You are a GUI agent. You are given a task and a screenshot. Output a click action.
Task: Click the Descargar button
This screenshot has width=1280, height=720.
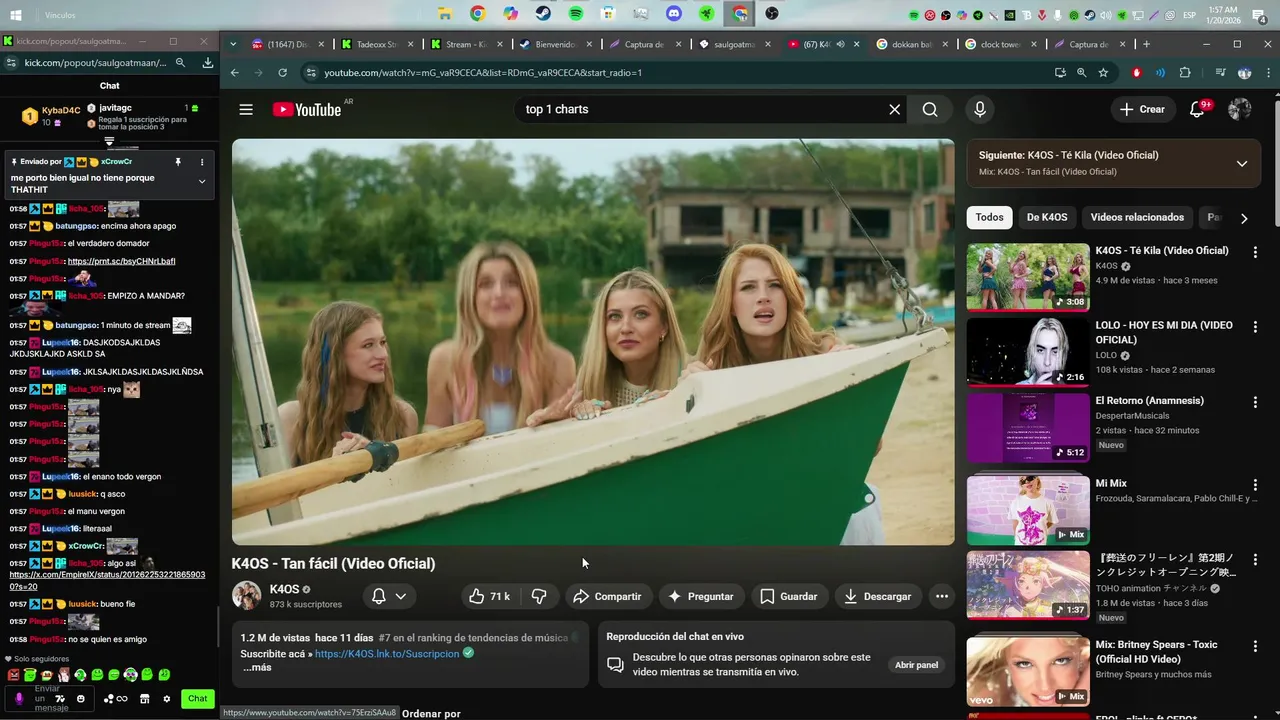coord(878,596)
